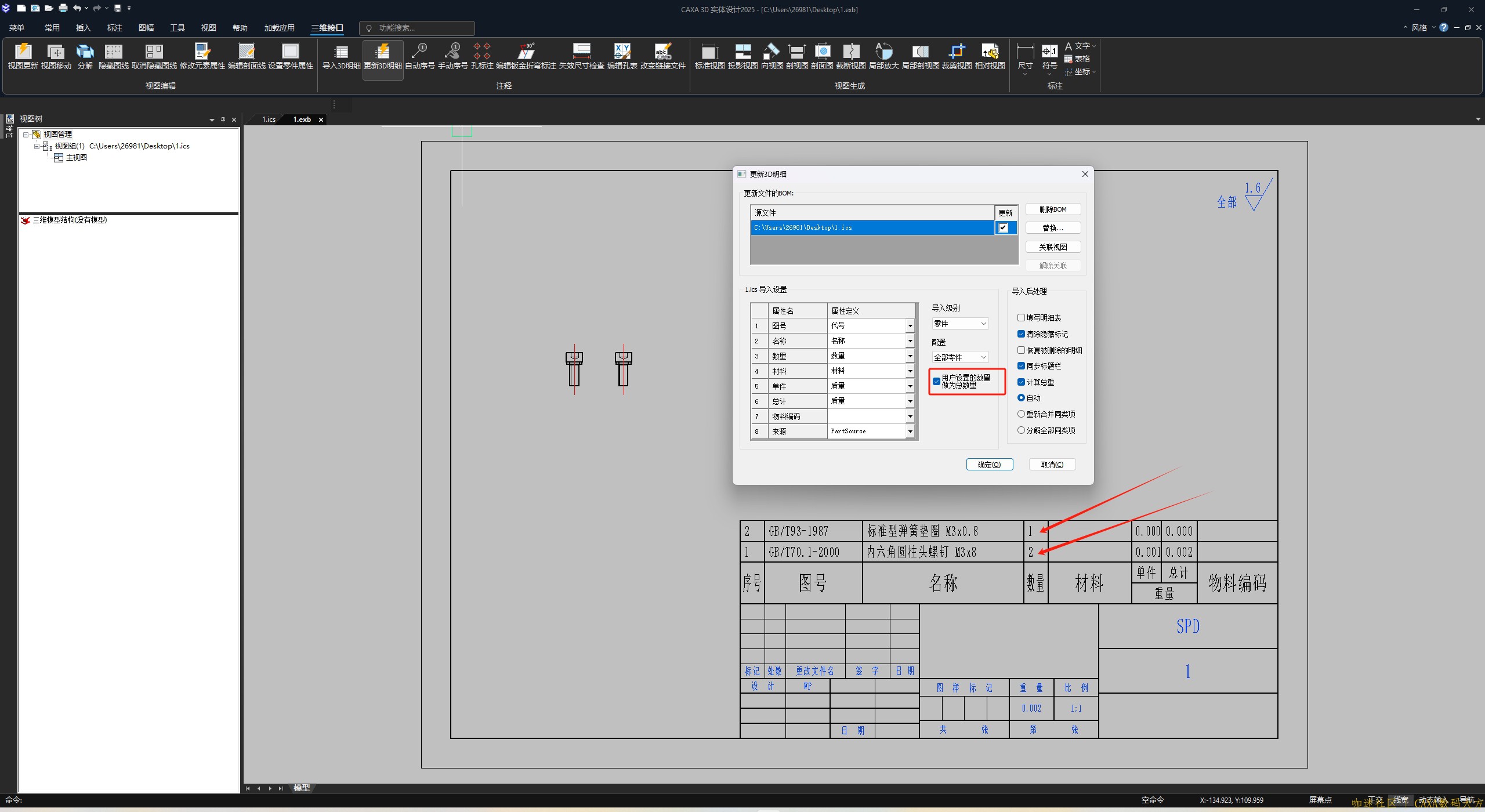Image resolution: width=1485 pixels, height=812 pixels.
Task: Click the 局部放大 detail view icon
Action: coord(884,56)
